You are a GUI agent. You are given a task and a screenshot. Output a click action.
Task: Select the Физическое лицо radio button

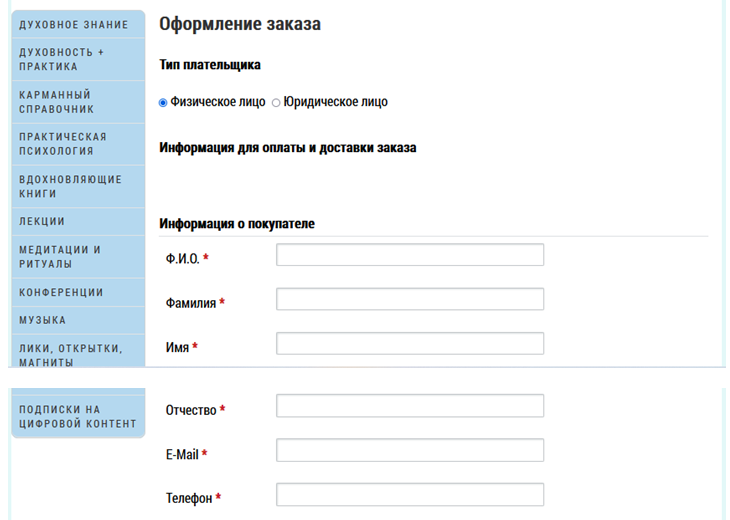click(164, 102)
